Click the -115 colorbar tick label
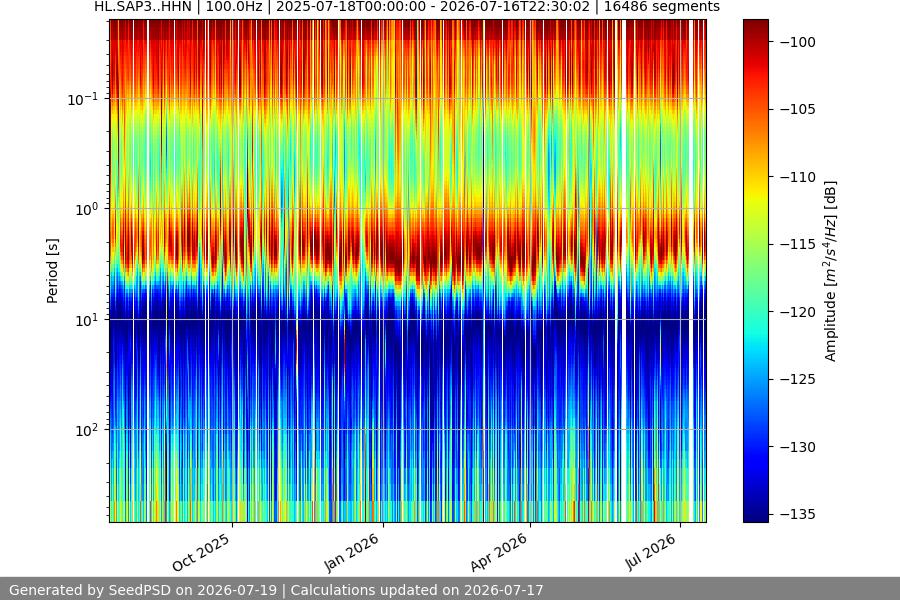Screen dimensions: 900x600 (x=798, y=244)
